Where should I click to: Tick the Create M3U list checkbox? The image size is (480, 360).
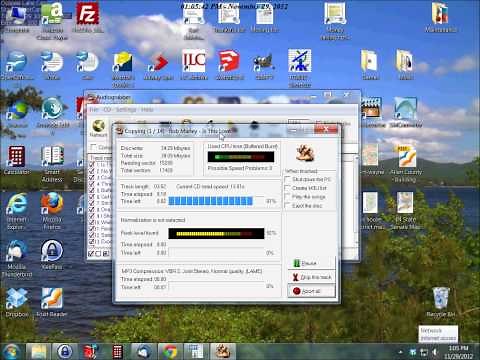[x=287, y=188]
